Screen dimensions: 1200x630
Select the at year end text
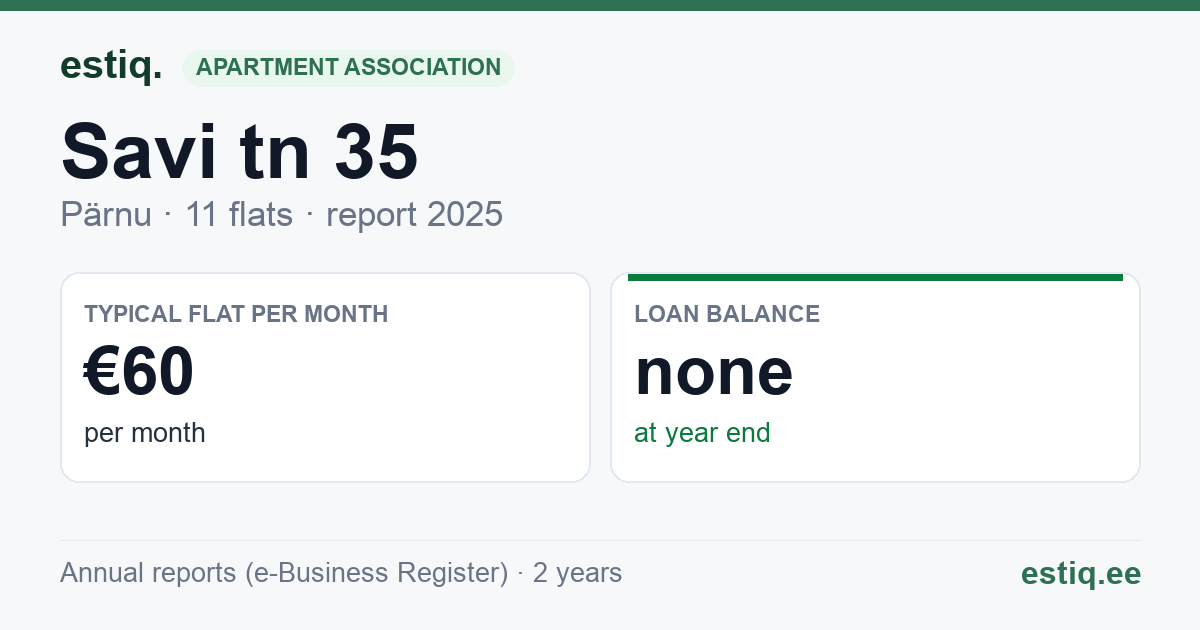point(702,433)
